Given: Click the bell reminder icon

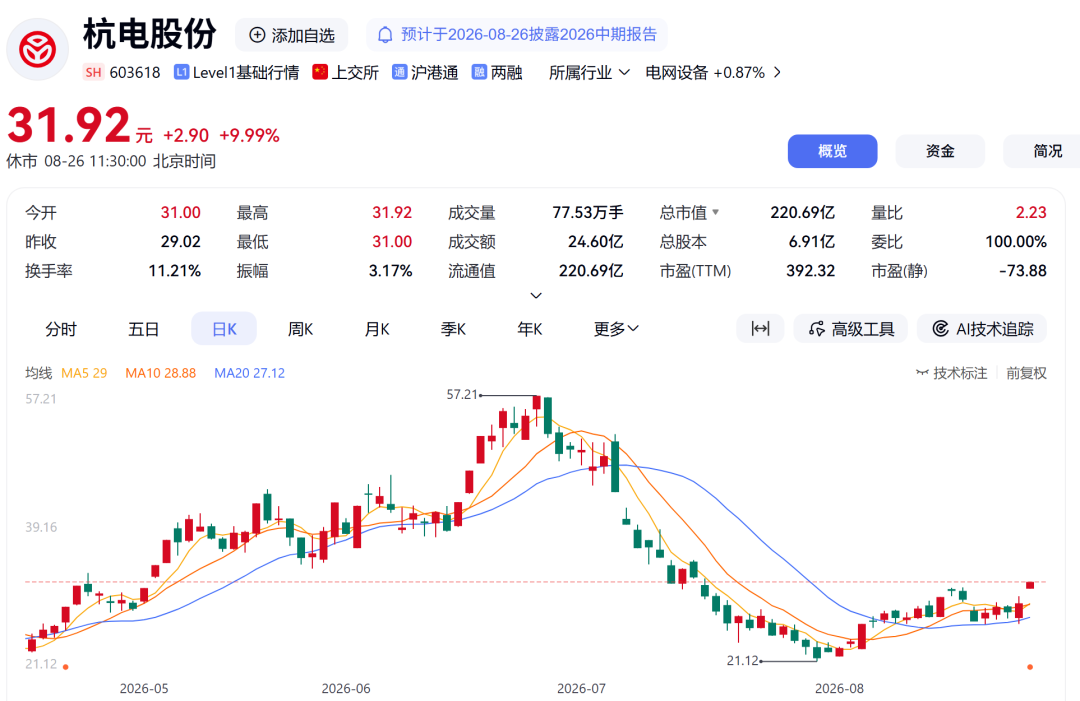Looking at the screenshot, I should tap(386, 34).
